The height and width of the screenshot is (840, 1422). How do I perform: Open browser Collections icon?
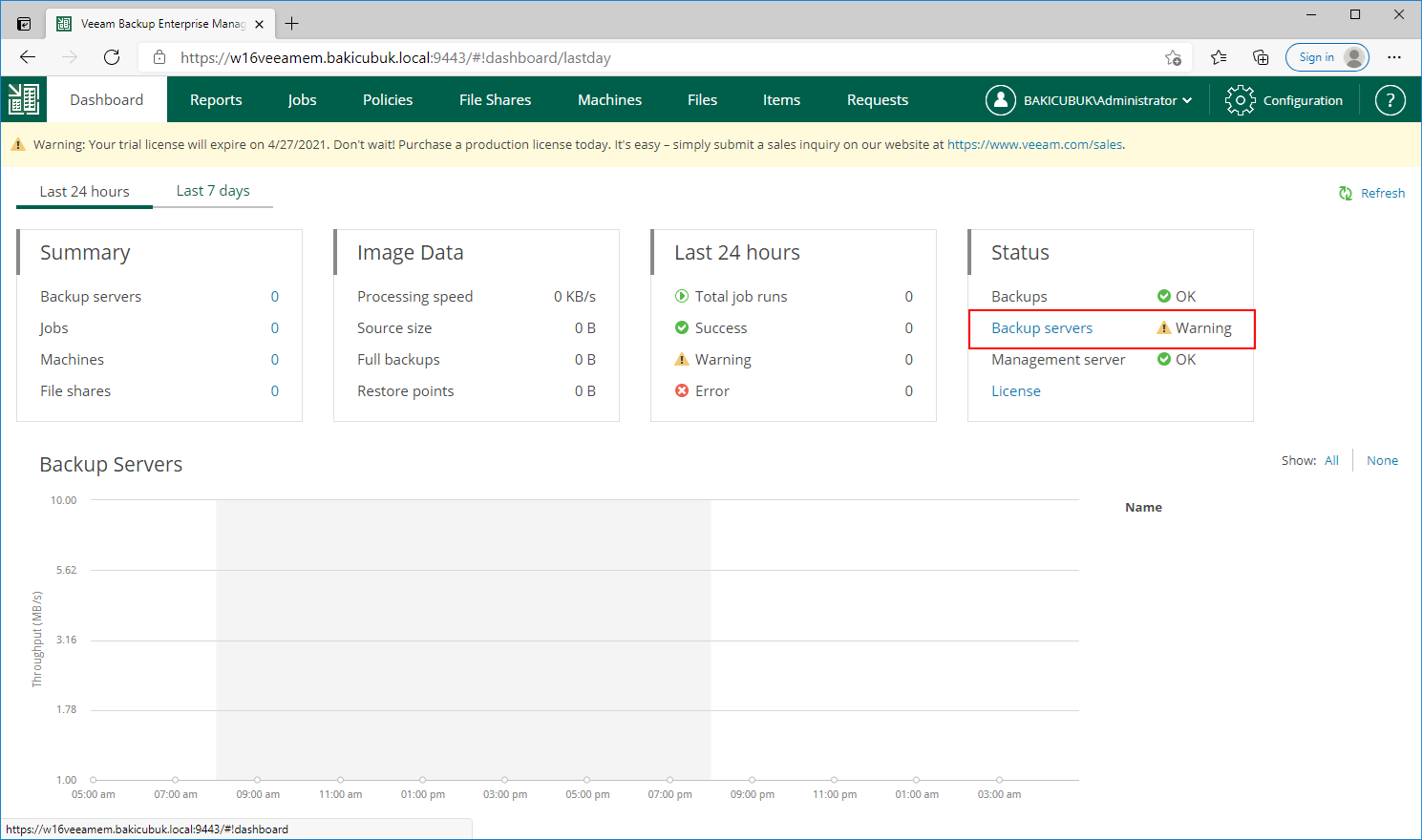pyautogui.click(x=1261, y=57)
